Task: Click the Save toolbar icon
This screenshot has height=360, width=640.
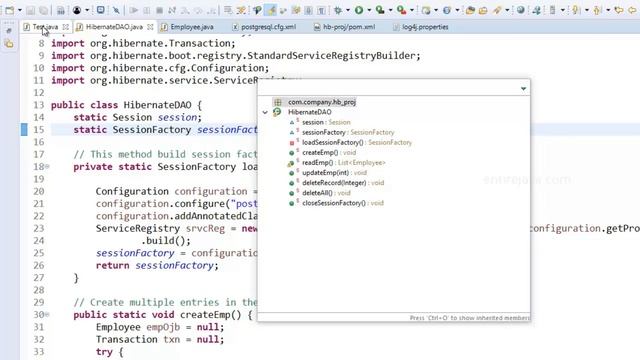Action: click(x=30, y=10)
